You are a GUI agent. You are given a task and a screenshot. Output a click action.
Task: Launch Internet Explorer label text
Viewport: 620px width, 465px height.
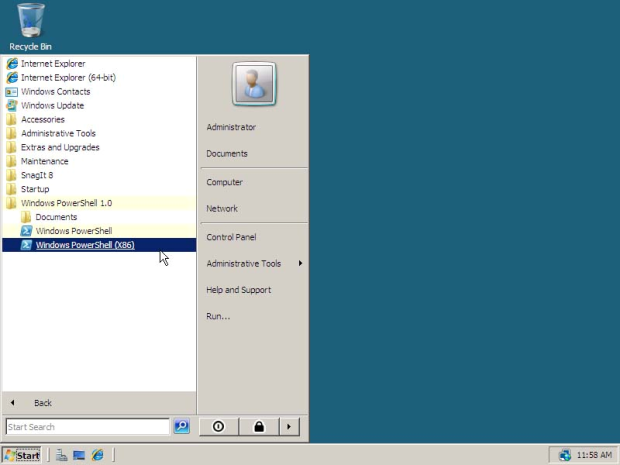pos(53,64)
